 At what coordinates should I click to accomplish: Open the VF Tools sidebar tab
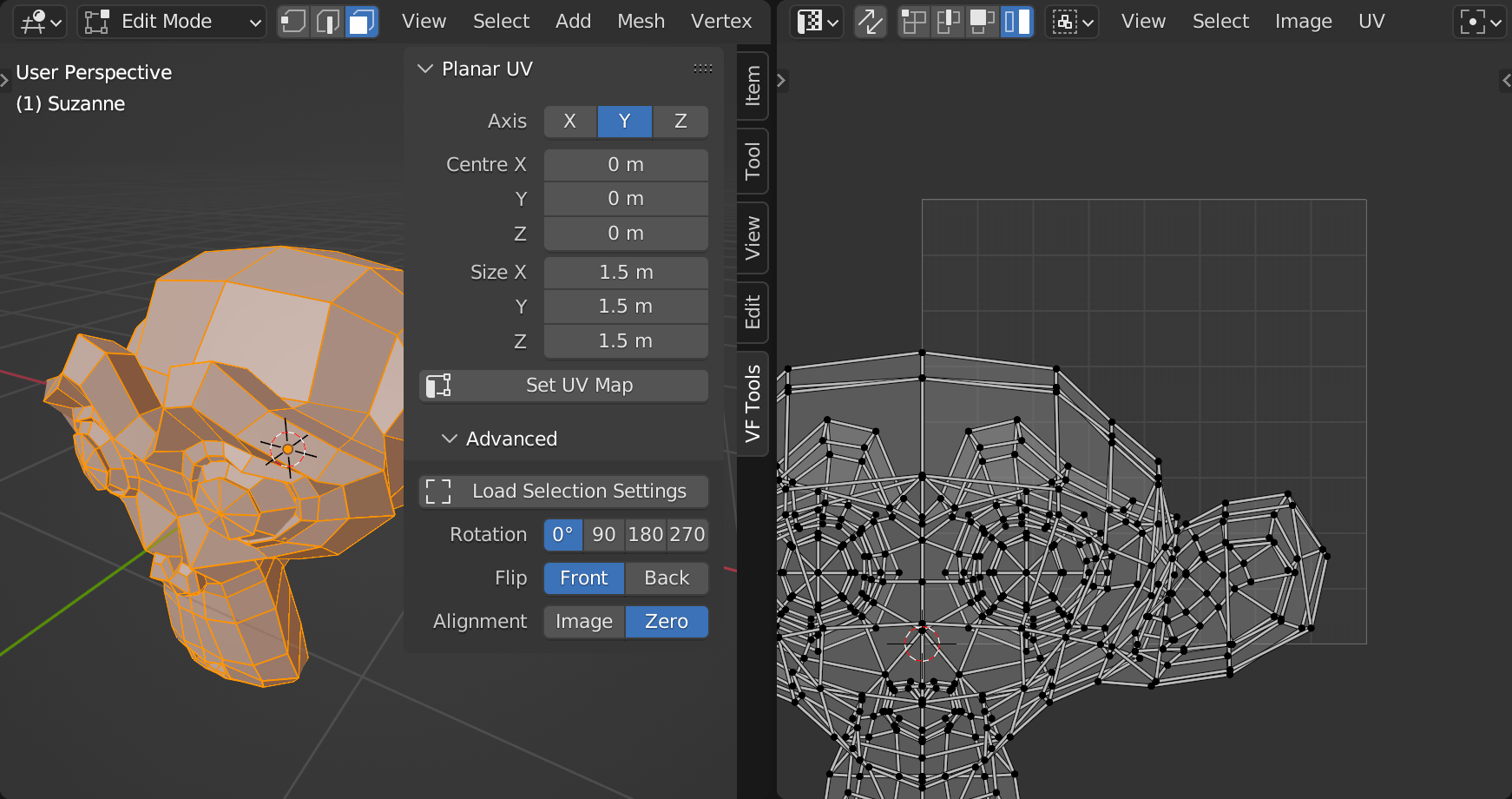(753, 404)
